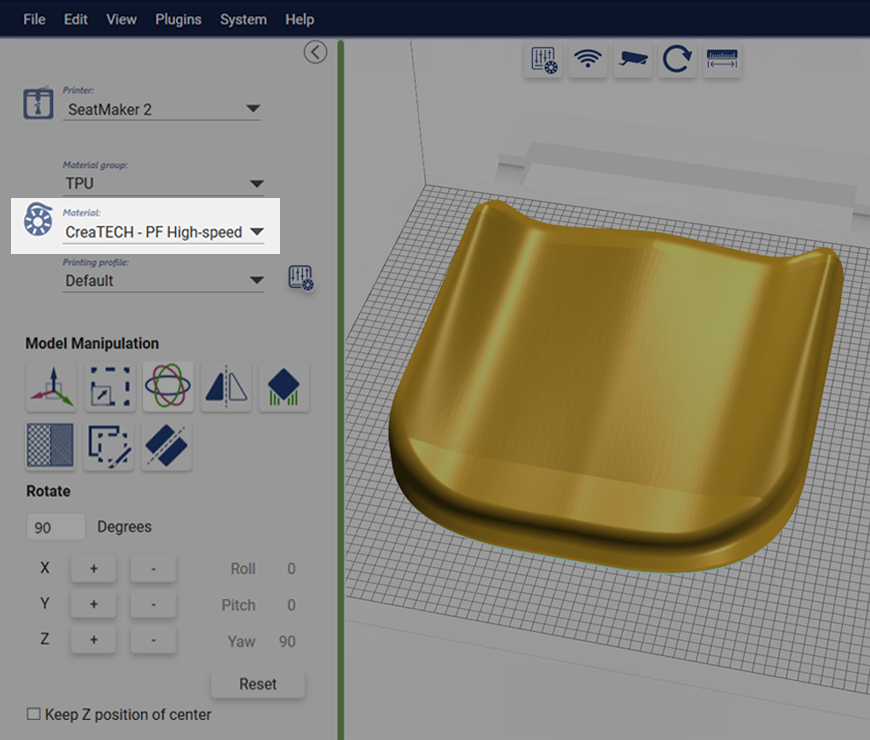Decrease Y rotation with minus button

tap(153, 604)
